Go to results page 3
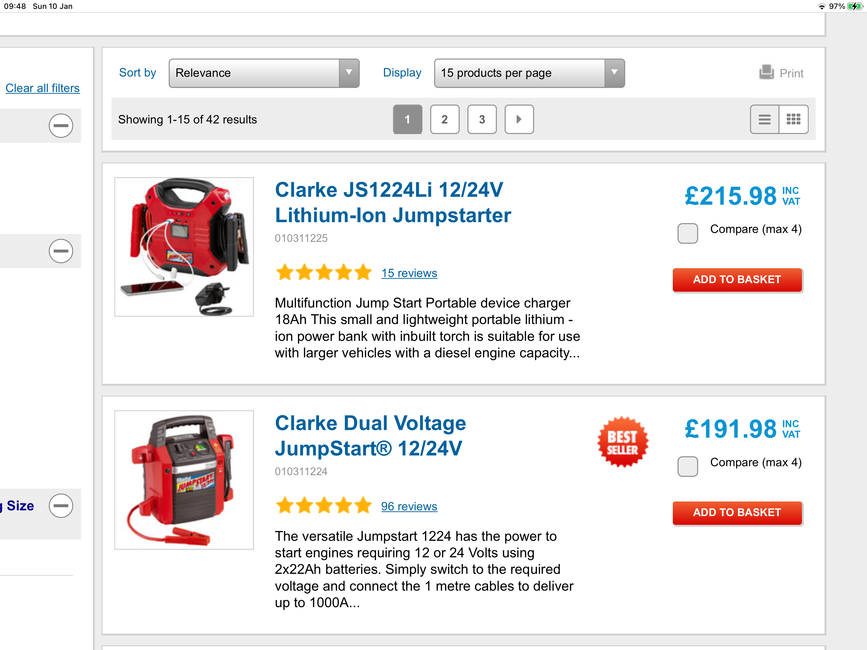The height and width of the screenshot is (650, 867). point(482,119)
